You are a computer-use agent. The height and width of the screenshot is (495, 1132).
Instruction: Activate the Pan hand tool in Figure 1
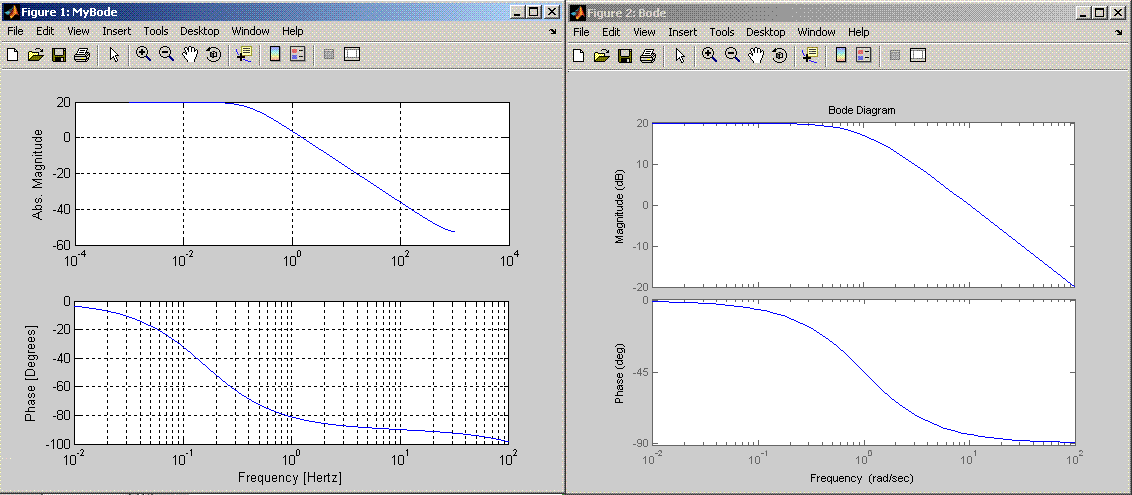(x=190, y=55)
